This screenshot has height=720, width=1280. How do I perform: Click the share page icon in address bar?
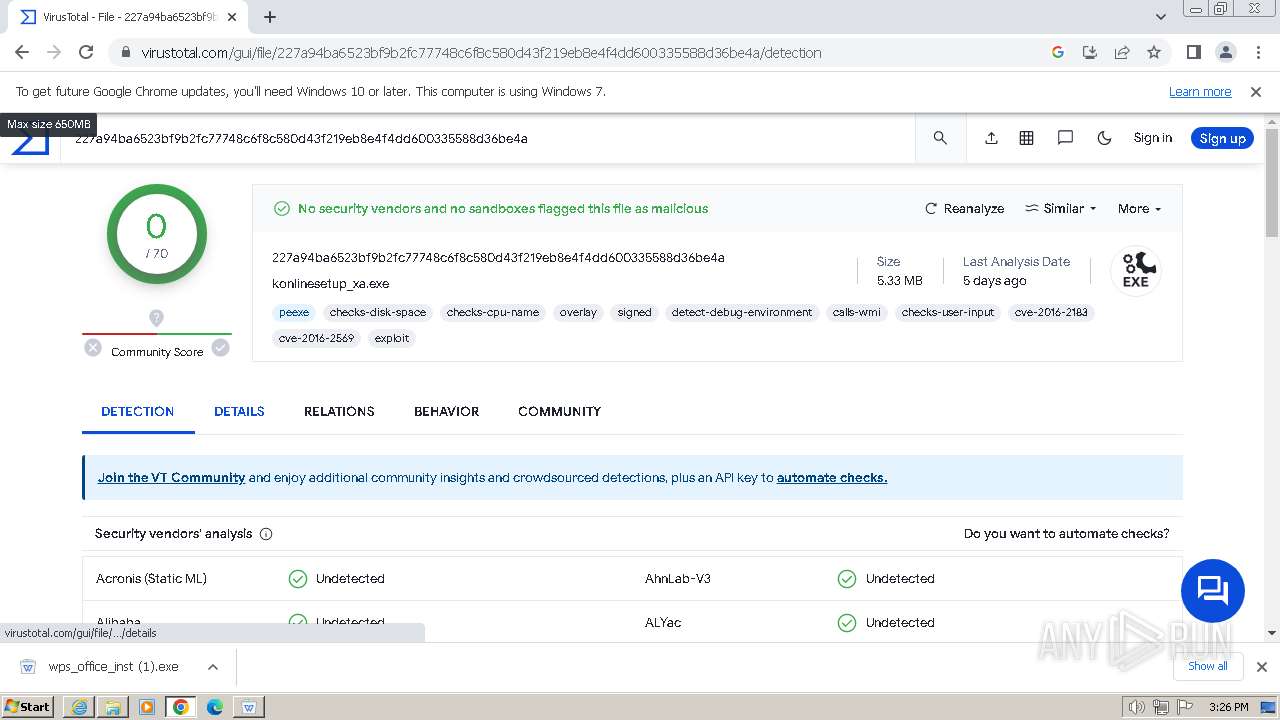tap(1122, 52)
